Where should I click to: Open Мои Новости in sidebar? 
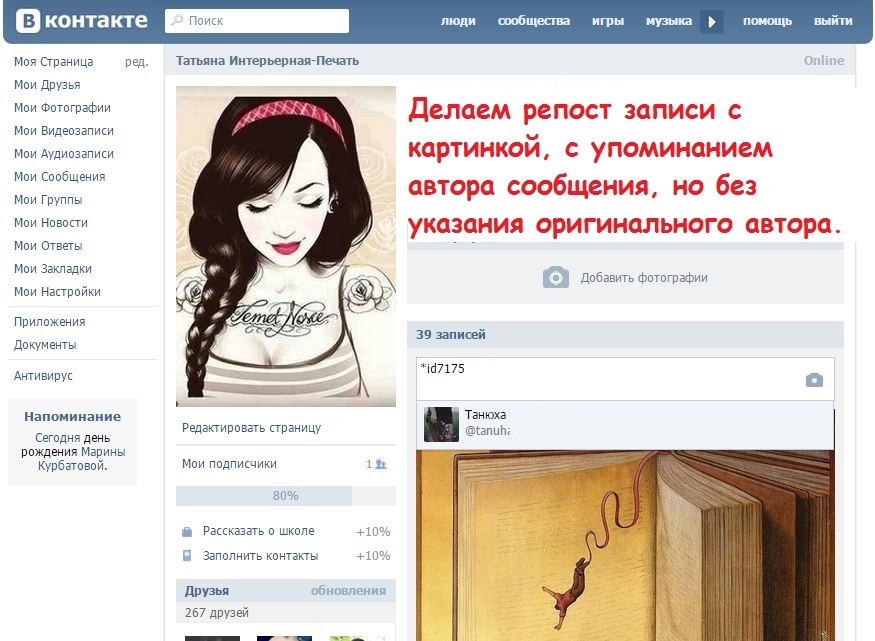pos(51,223)
